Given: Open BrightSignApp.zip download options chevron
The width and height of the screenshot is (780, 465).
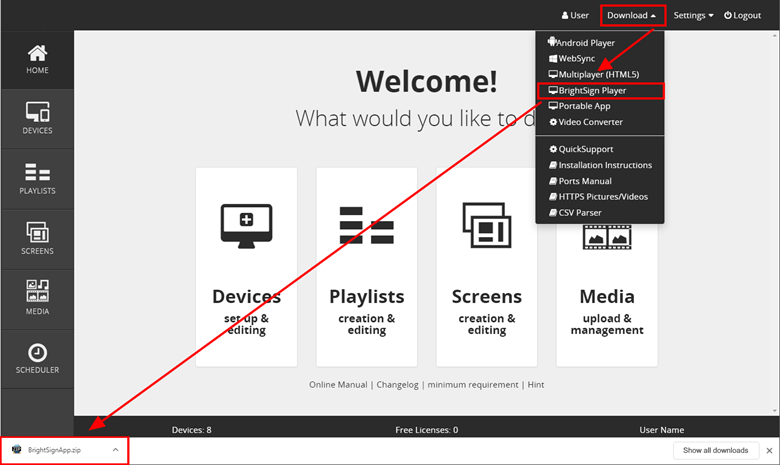Looking at the screenshot, I should pos(115,450).
